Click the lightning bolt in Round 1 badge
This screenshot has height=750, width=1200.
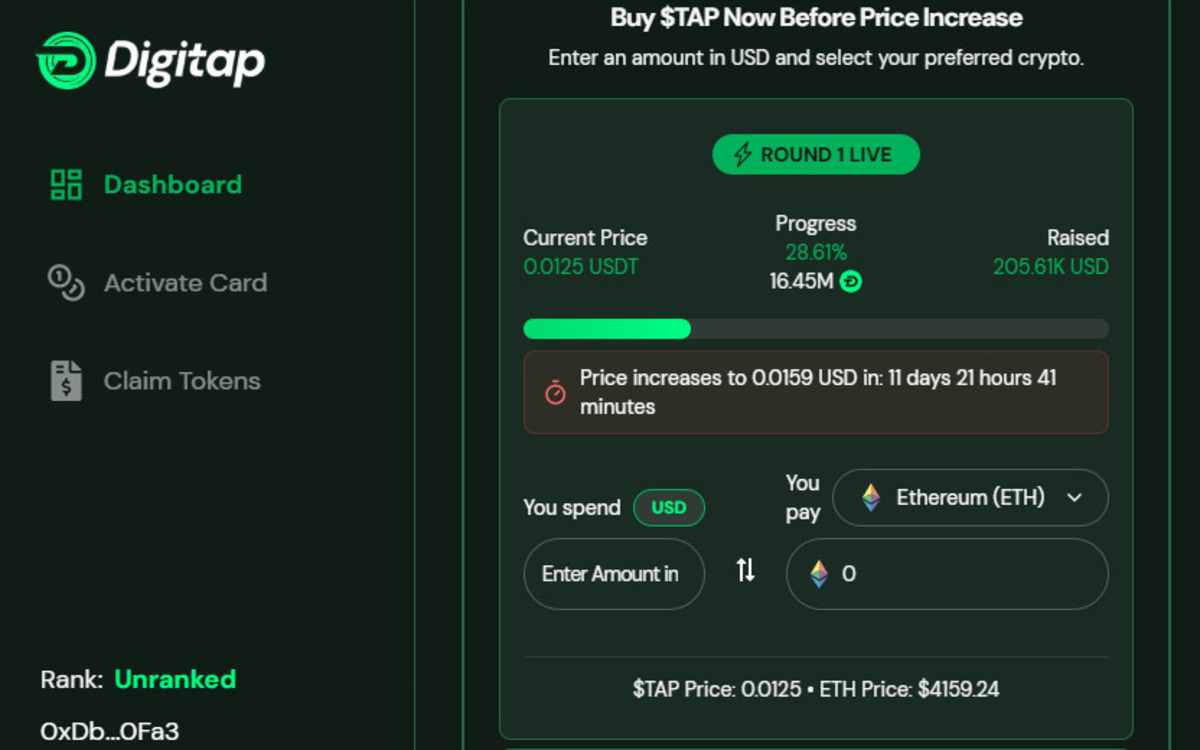pyautogui.click(x=742, y=155)
